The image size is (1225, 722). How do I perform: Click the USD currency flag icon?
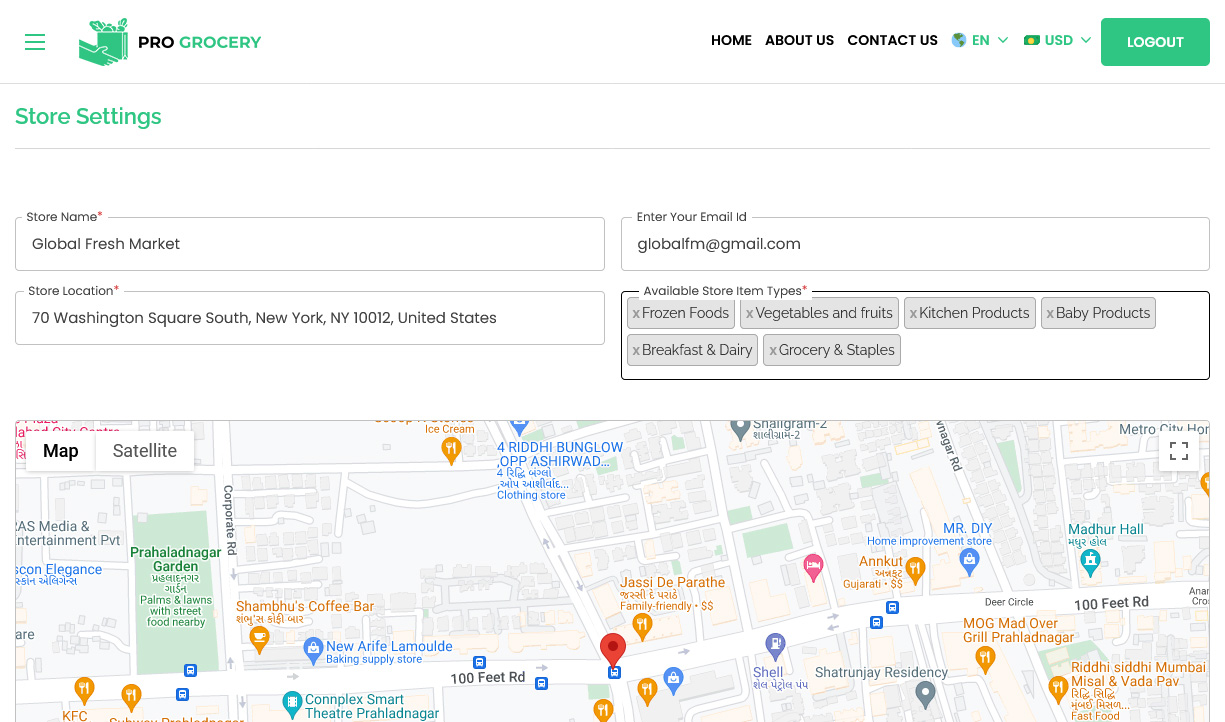click(1032, 41)
